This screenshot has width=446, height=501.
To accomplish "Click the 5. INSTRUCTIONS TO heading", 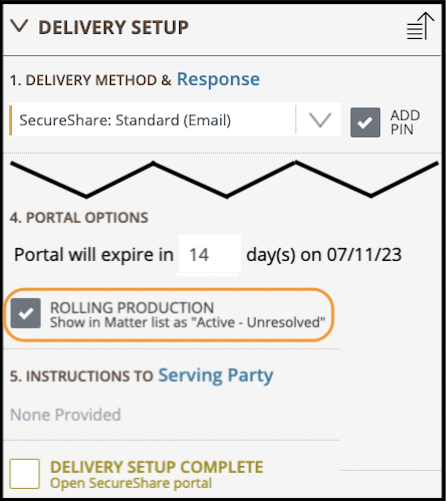I will point(81,376).
